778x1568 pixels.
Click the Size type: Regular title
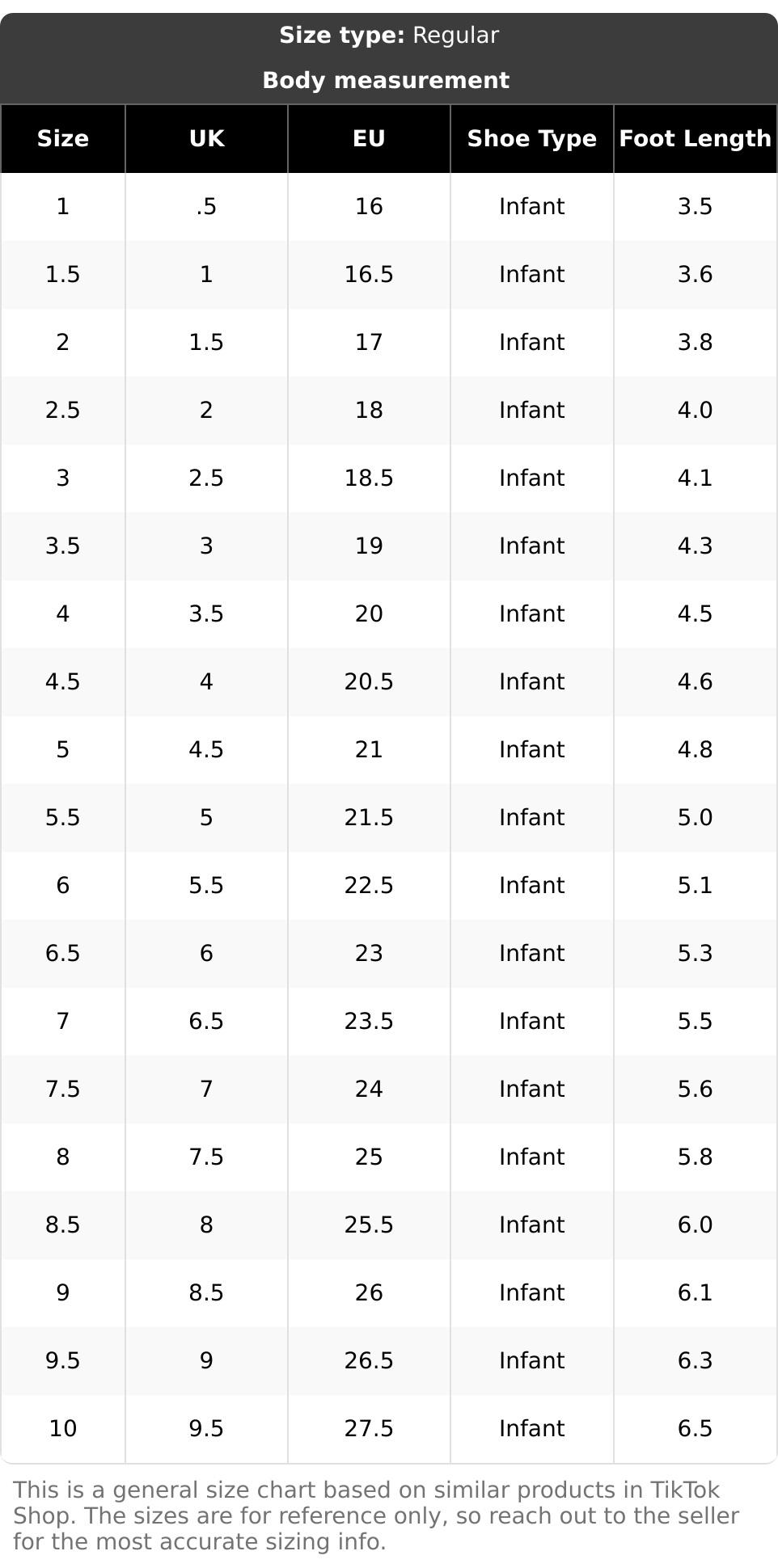point(389,36)
